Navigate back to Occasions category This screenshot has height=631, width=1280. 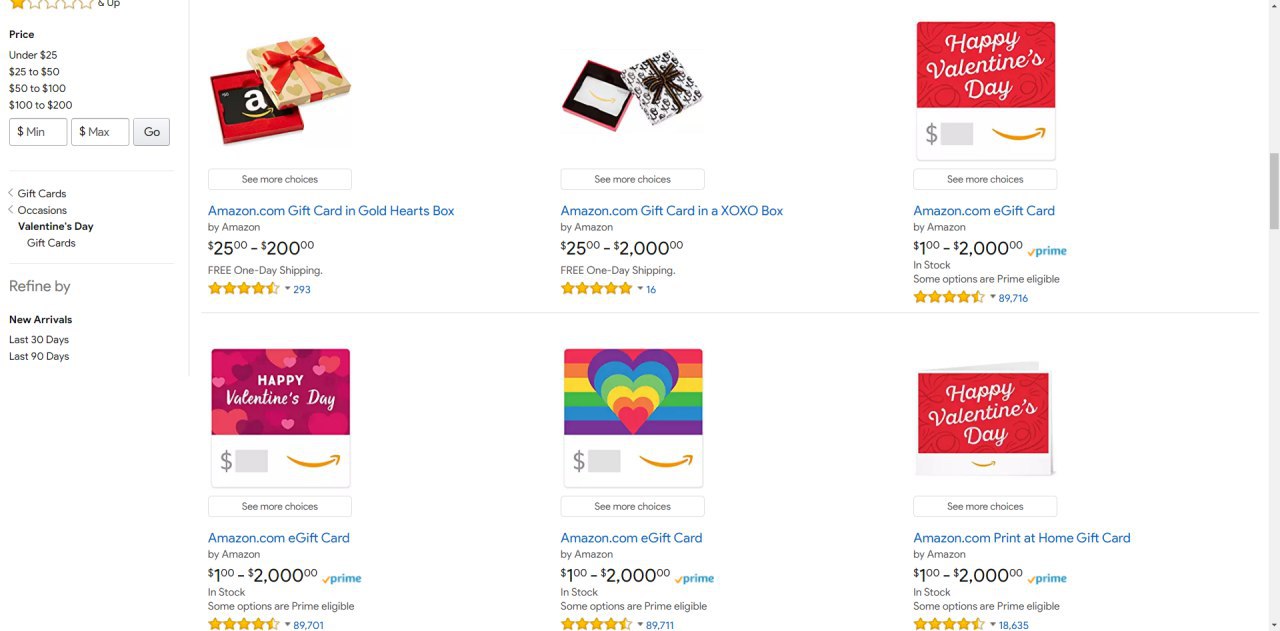pyautogui.click(x=42, y=210)
